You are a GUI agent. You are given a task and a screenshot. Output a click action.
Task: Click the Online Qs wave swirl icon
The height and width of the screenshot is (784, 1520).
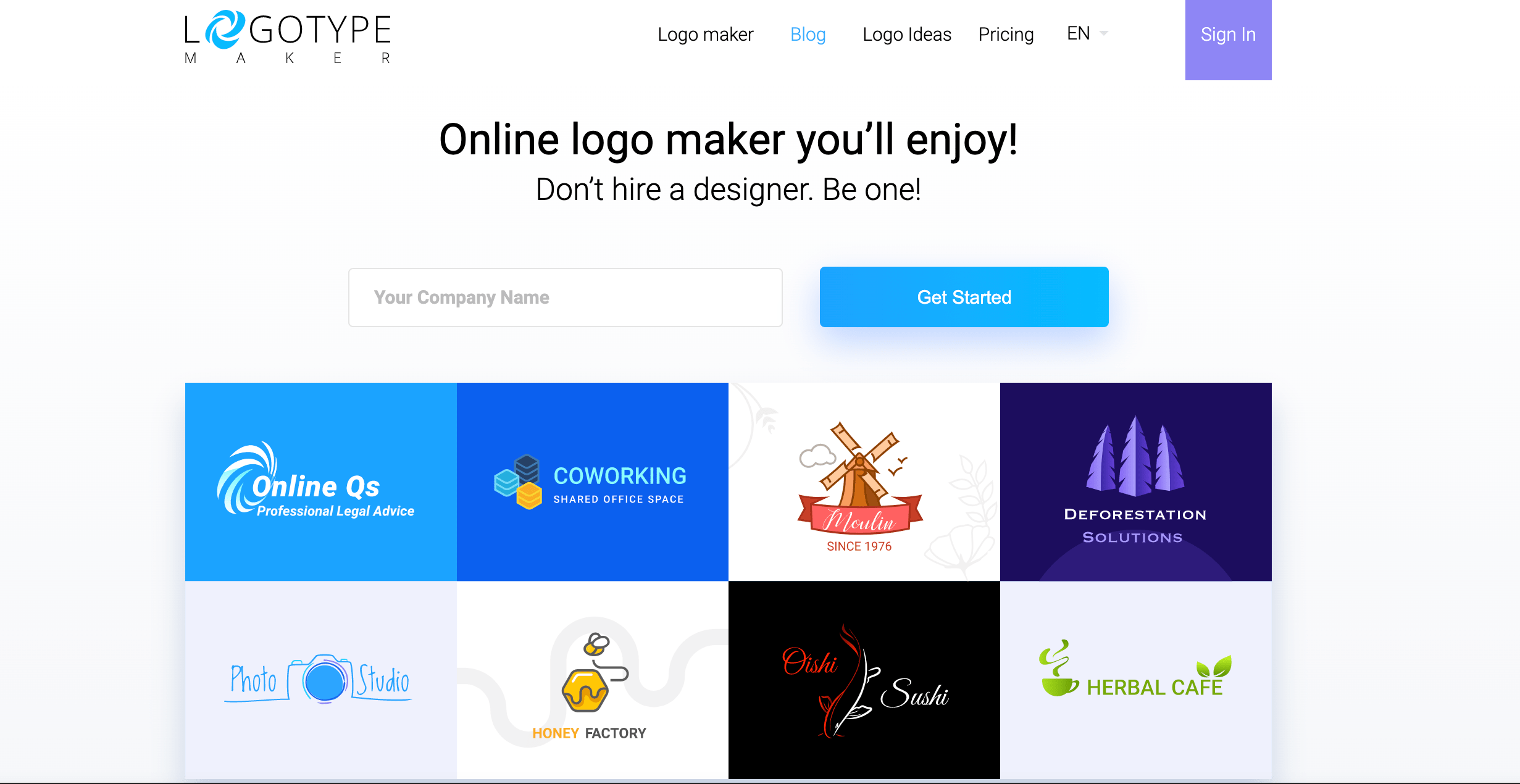coord(246,477)
